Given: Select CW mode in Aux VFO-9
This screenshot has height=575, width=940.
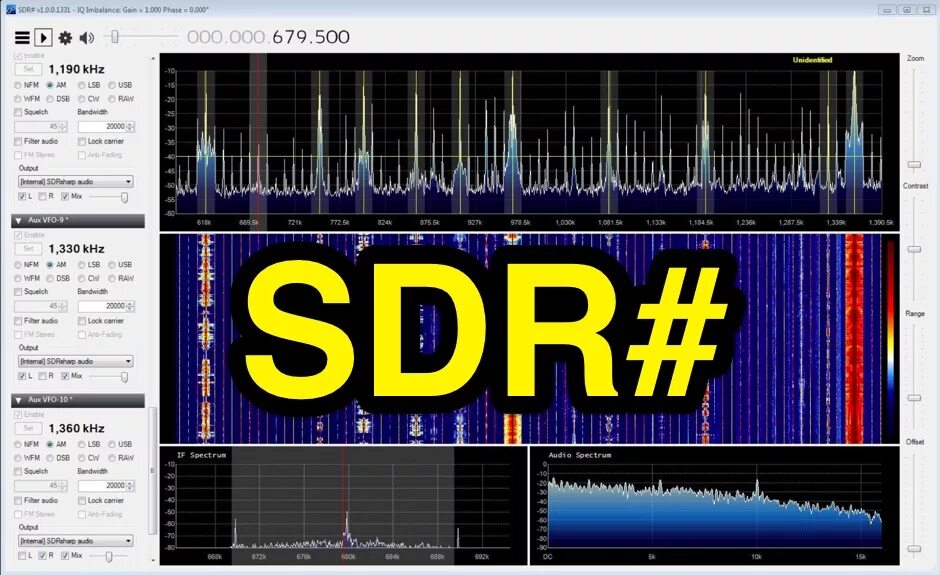Looking at the screenshot, I should pyautogui.click(x=82, y=279).
